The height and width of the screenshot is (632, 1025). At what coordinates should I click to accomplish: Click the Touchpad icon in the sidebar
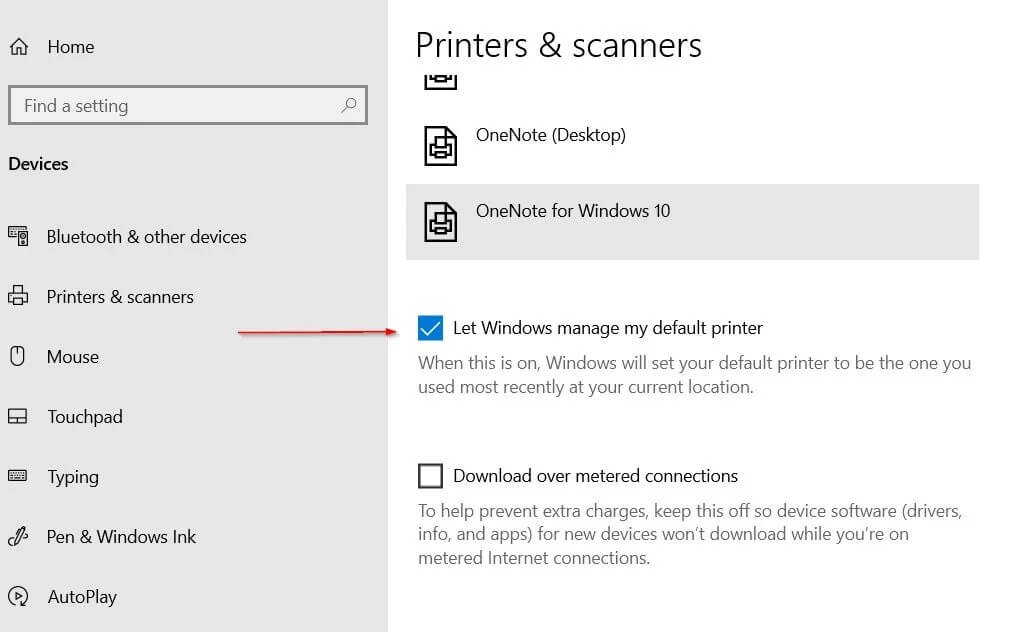coord(18,417)
